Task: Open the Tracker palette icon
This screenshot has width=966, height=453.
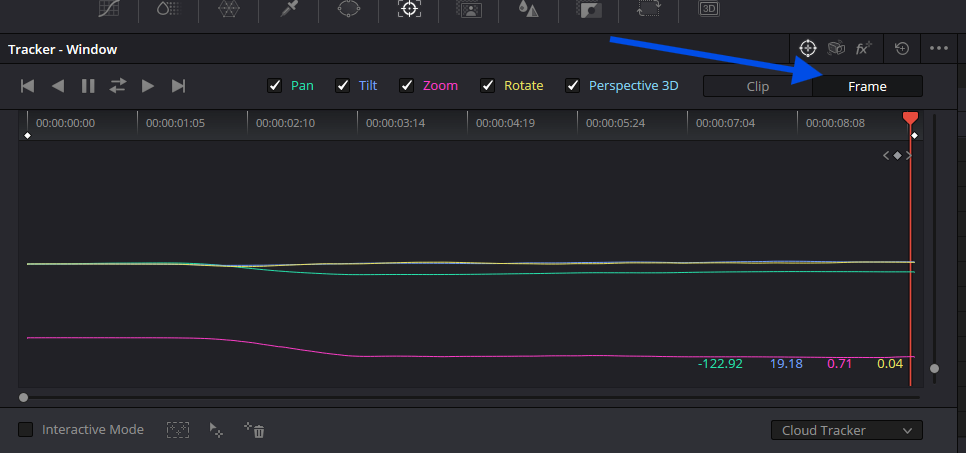Action: click(x=409, y=9)
